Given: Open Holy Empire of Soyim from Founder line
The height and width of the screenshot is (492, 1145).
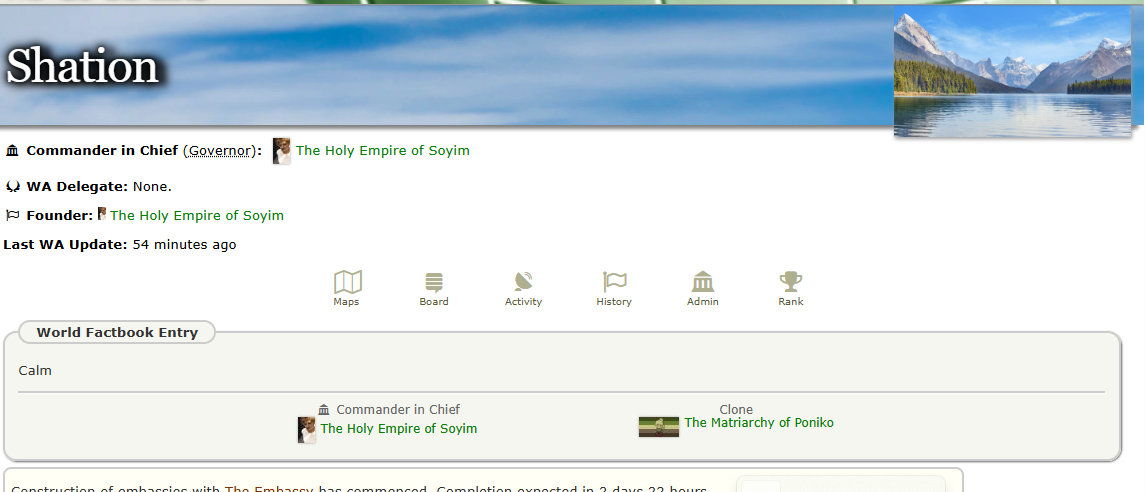Looking at the screenshot, I should pos(196,215).
